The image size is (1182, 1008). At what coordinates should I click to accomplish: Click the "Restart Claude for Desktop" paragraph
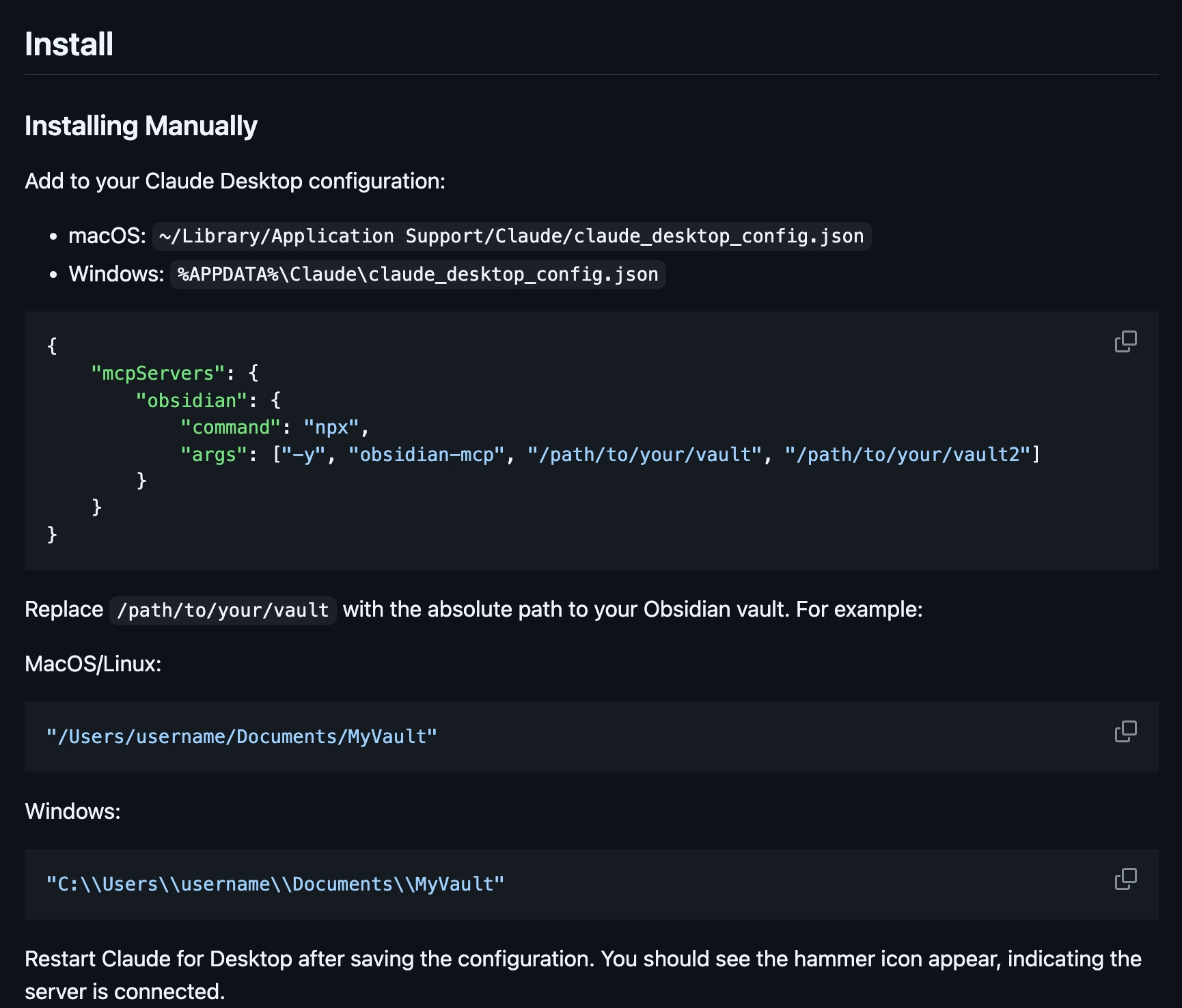tap(583, 975)
